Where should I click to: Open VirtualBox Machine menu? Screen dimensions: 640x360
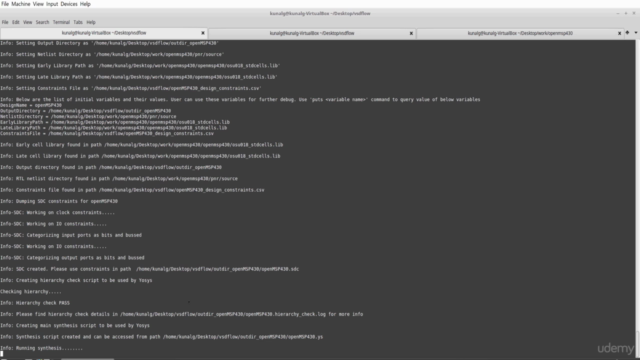21,4
